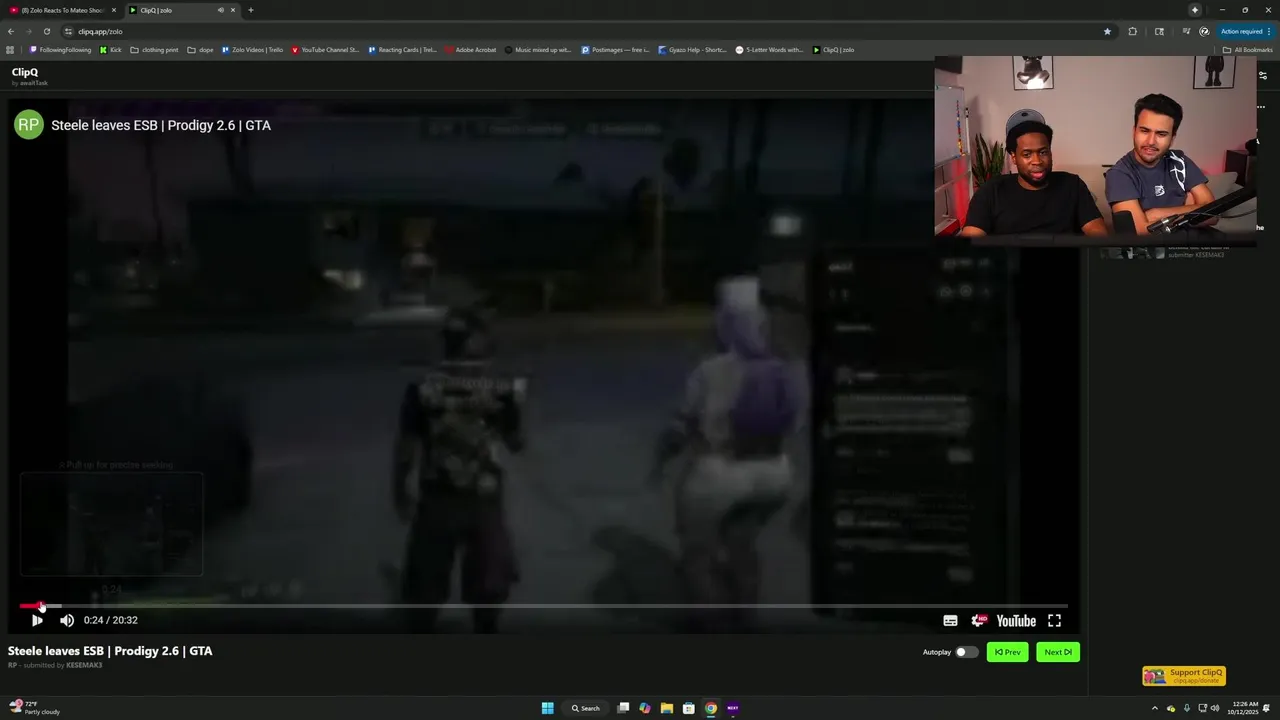The image size is (1280, 720).
Task: Open the Windows Start menu
Action: point(547,708)
